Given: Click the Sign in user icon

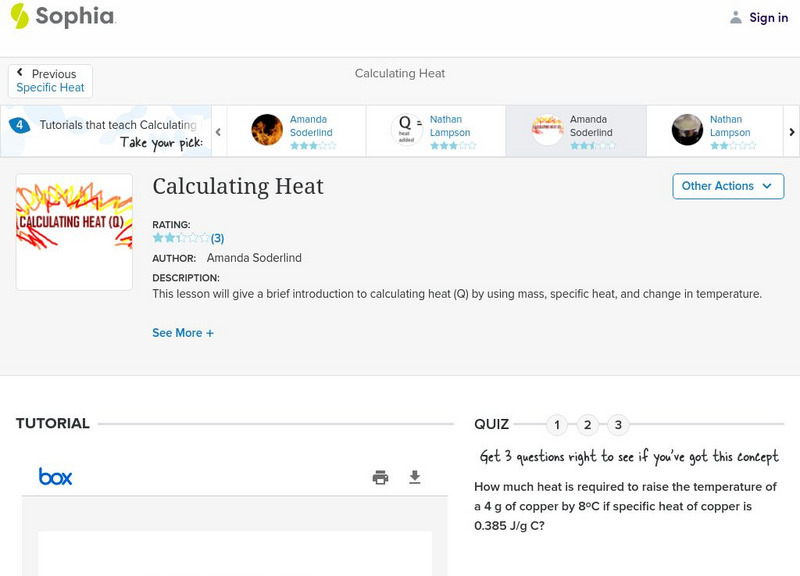Looking at the screenshot, I should pos(736,17).
